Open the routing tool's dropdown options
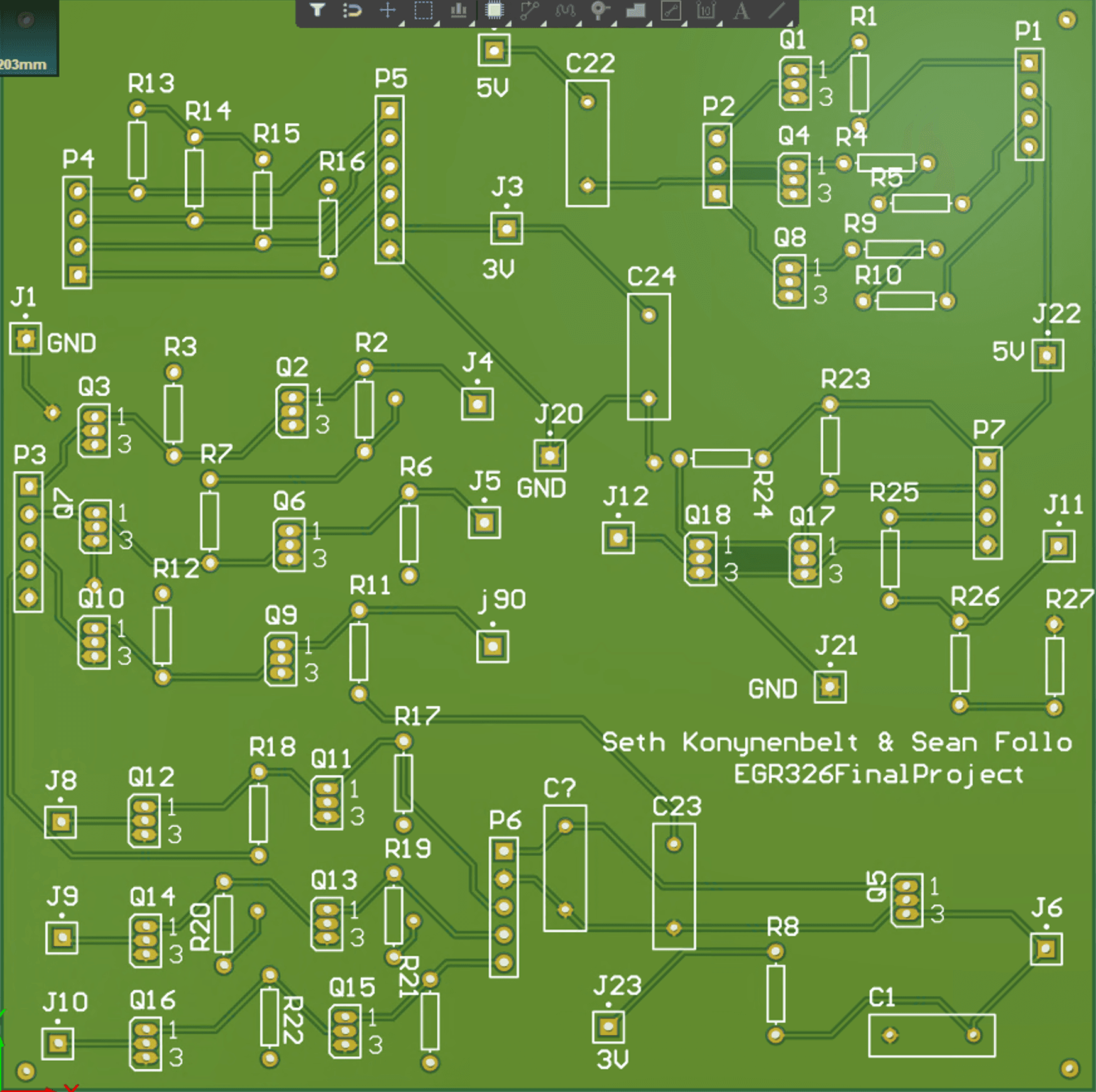This screenshot has width=1096, height=1092. point(543,23)
